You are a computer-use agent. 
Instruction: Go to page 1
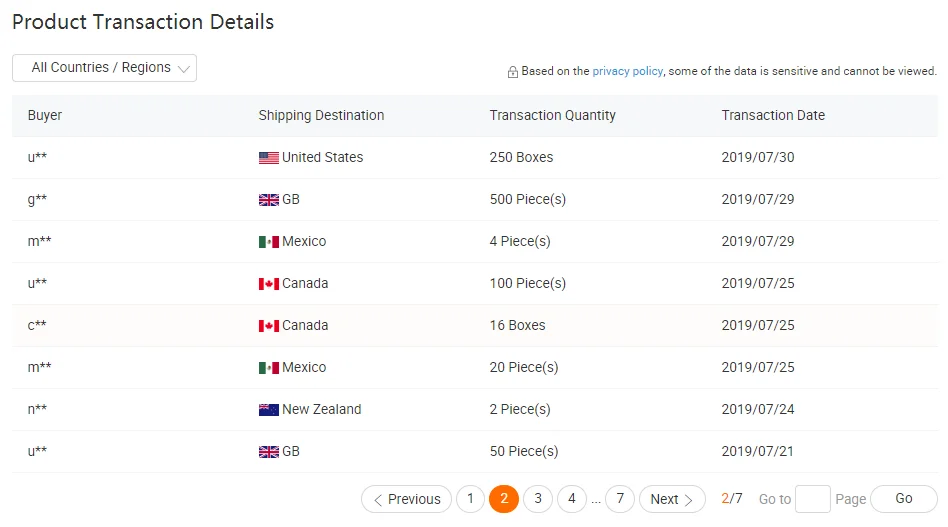[470, 499]
